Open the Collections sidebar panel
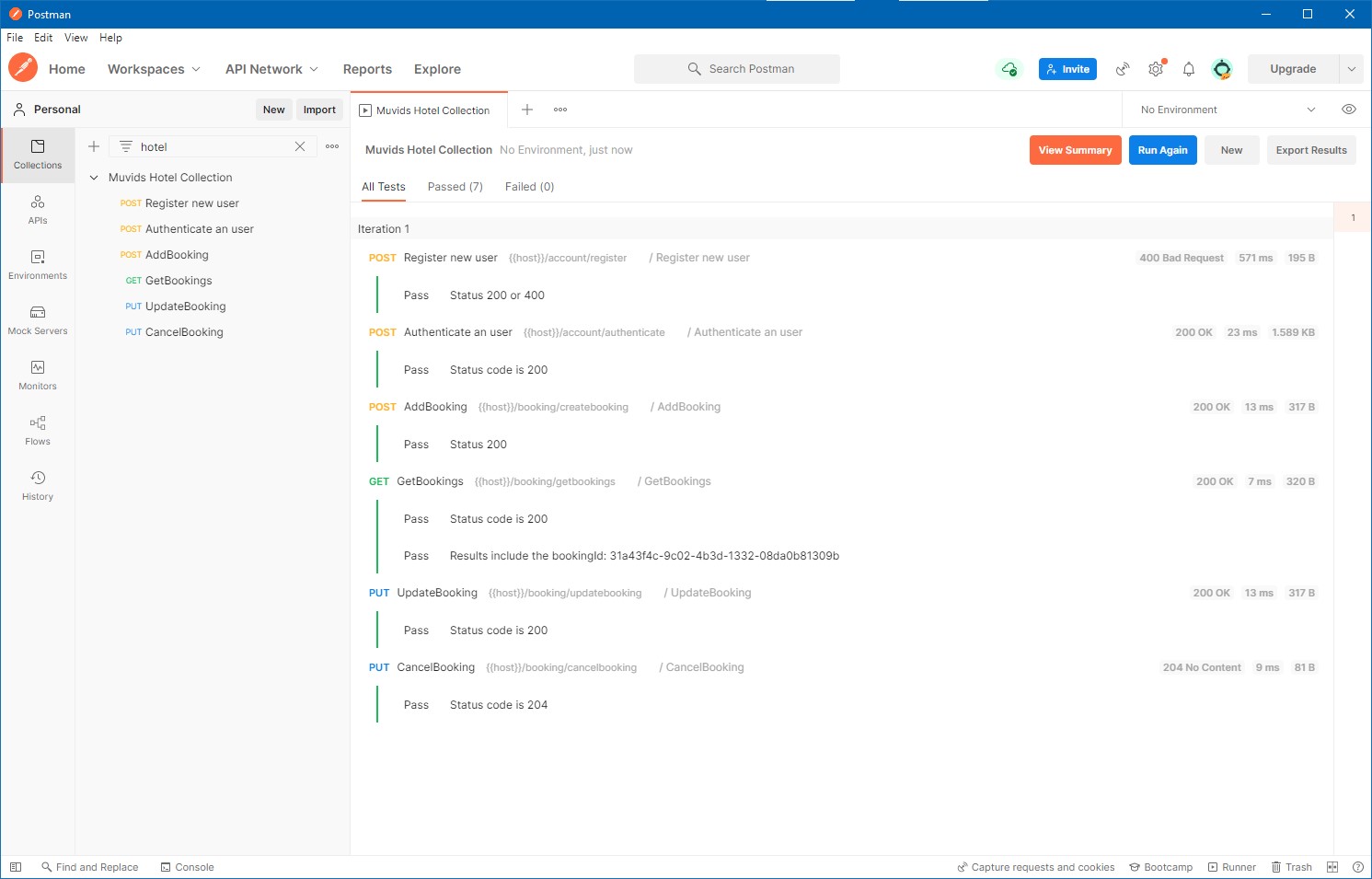1372x879 pixels. 38,155
